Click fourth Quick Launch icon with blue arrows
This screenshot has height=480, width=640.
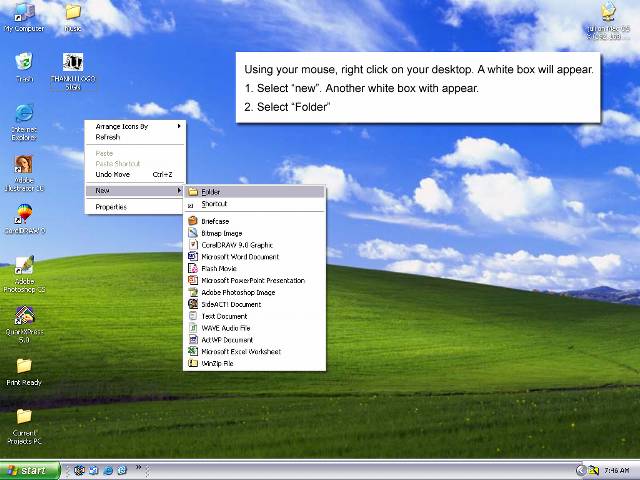[x=122, y=471]
